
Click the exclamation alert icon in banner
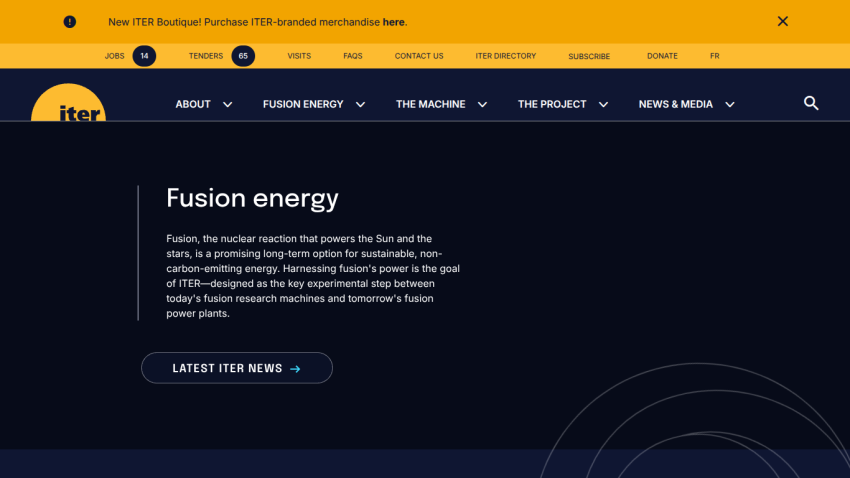[69, 22]
